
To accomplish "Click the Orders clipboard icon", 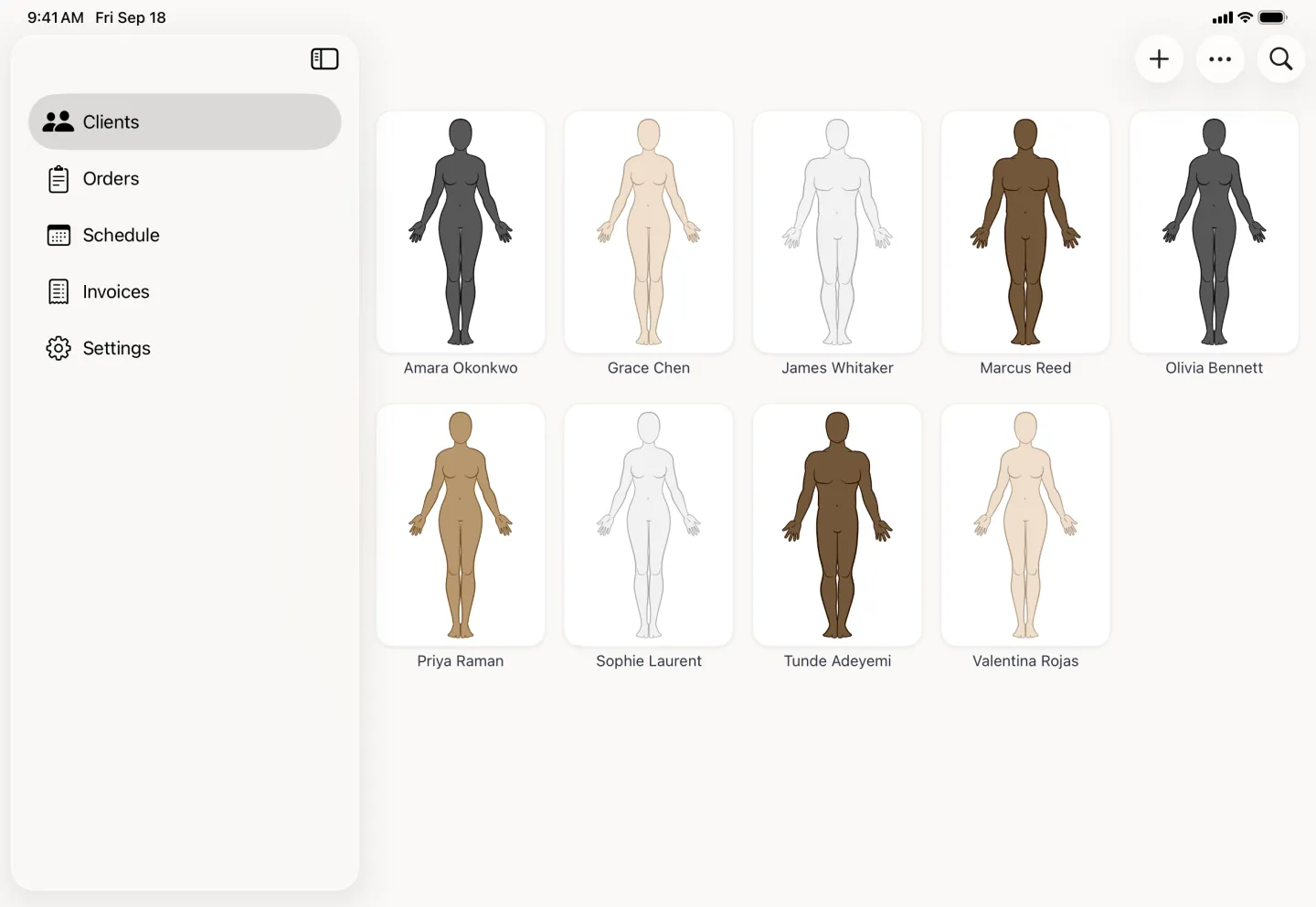I will (58, 179).
